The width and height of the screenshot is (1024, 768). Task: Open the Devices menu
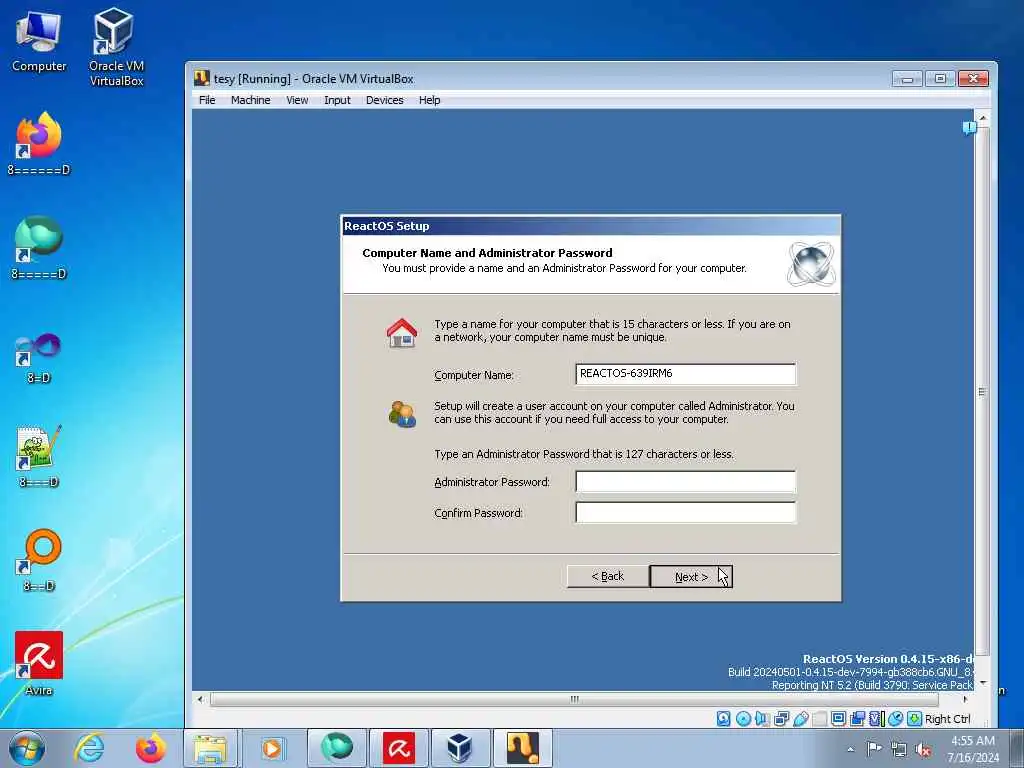coord(384,100)
